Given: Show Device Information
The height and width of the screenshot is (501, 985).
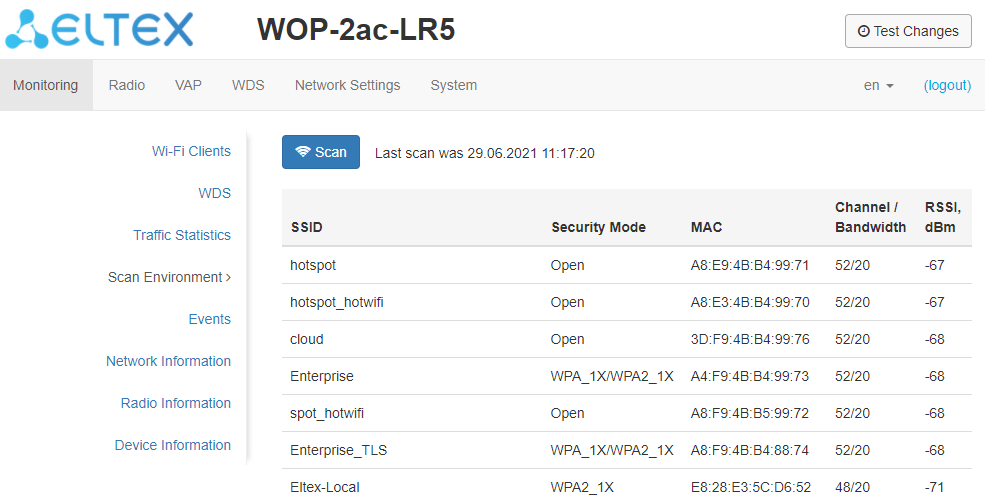Looking at the screenshot, I should pyautogui.click(x=172, y=445).
